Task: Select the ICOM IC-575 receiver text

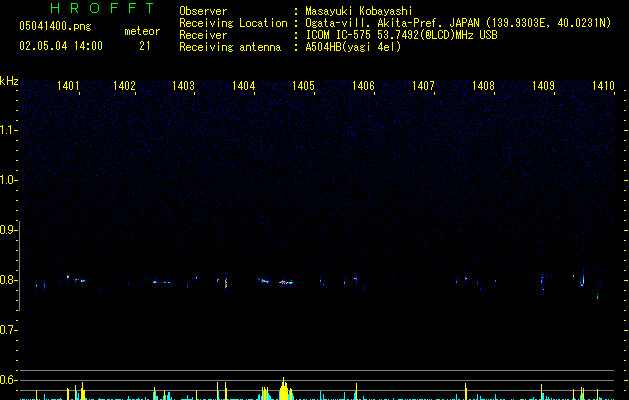Action: coord(401,35)
